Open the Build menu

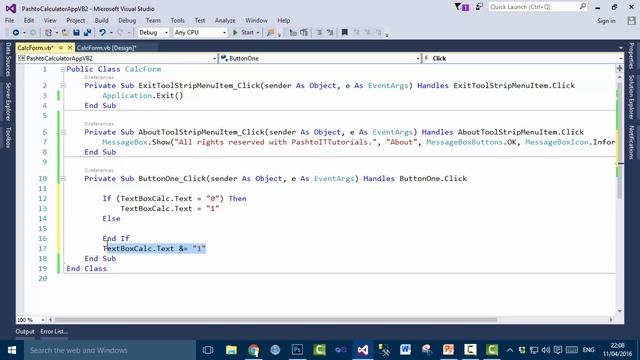click(x=101, y=20)
